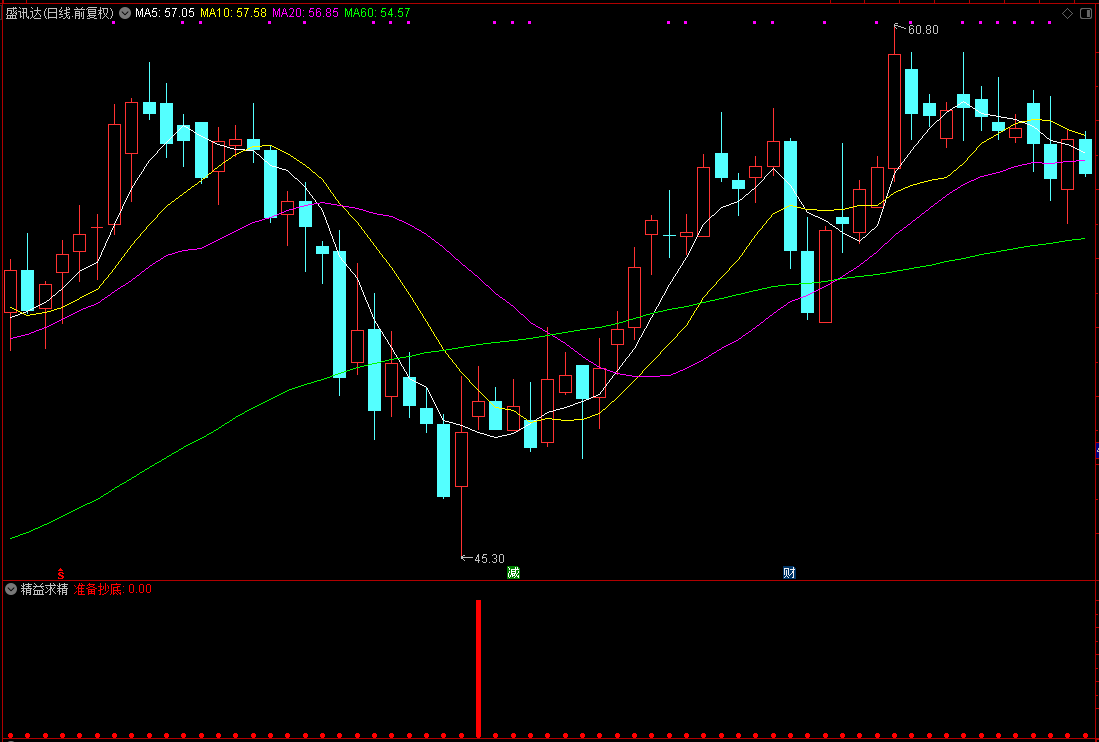This screenshot has width=1099, height=742.
Task: Select the MA20: 56.85 label
Action: 306,13
